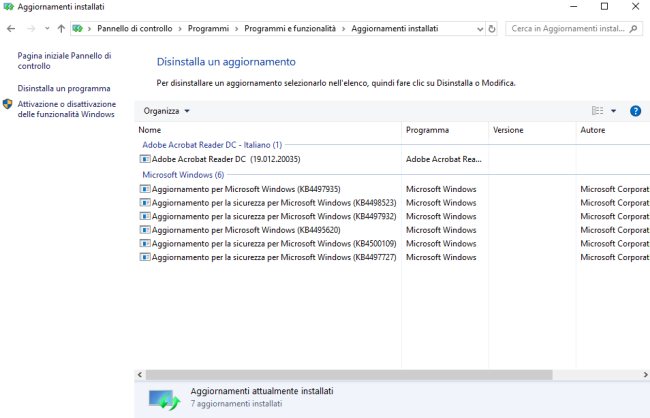
Task: Select update KB4497935
Action: (x=246, y=189)
